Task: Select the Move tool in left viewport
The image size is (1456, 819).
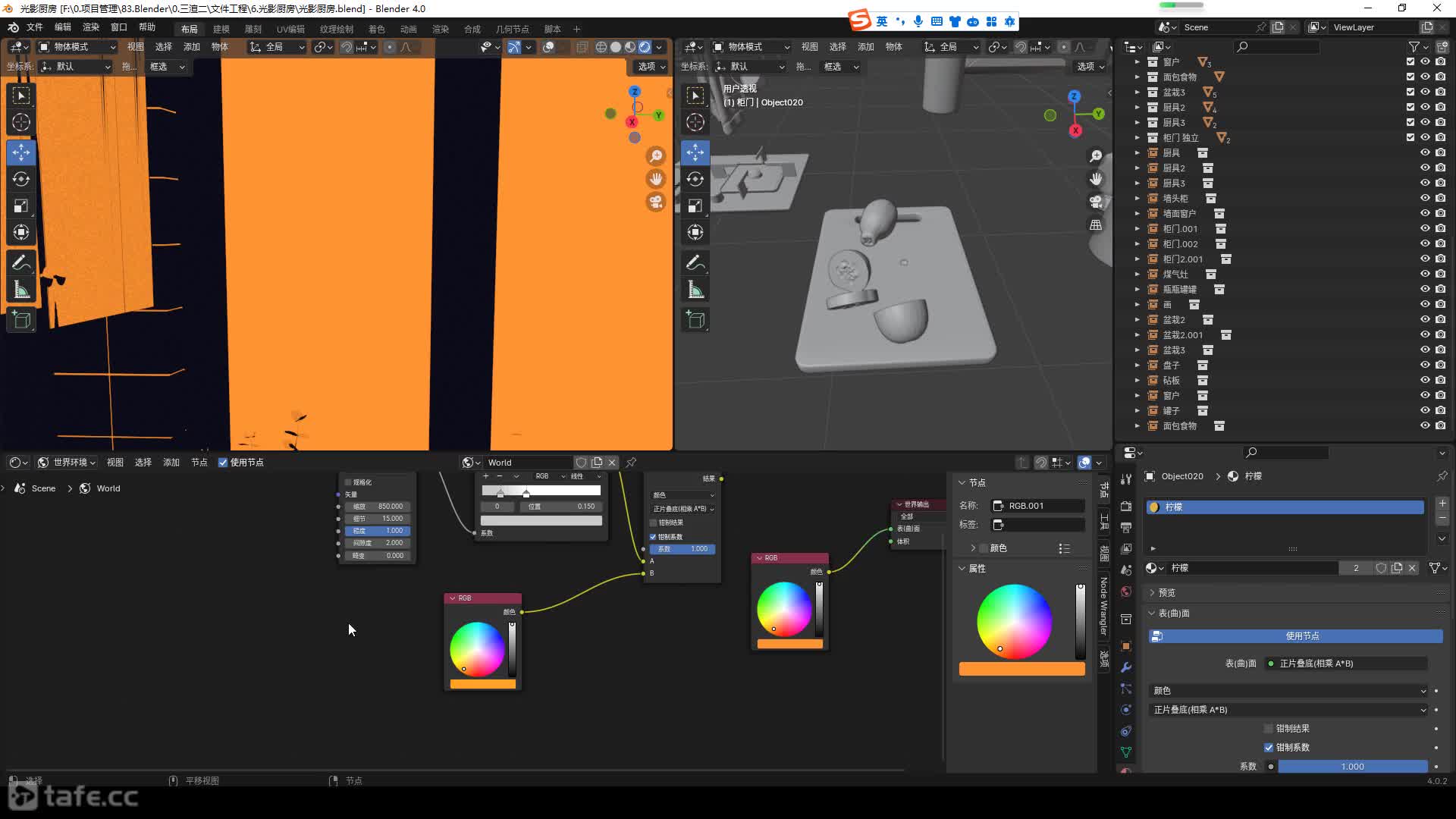Action: 21,152
